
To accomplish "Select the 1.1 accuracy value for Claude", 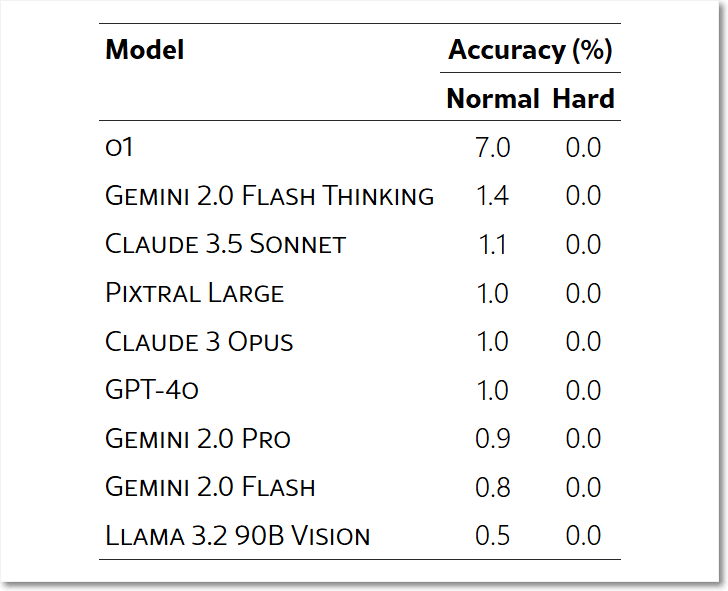I will click(493, 244).
